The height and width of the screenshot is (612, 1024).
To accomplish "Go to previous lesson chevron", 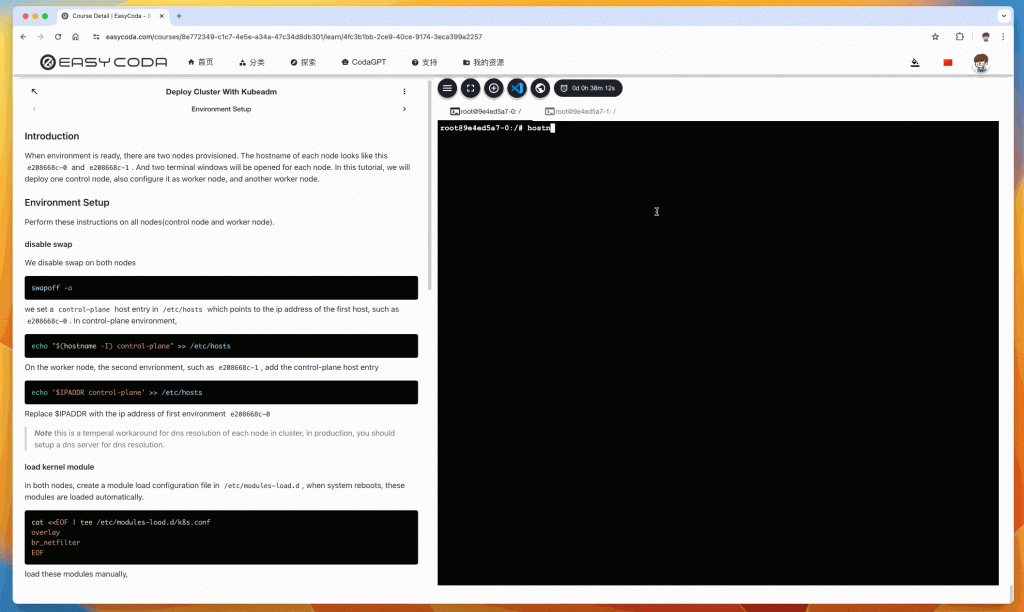I will (35, 109).
